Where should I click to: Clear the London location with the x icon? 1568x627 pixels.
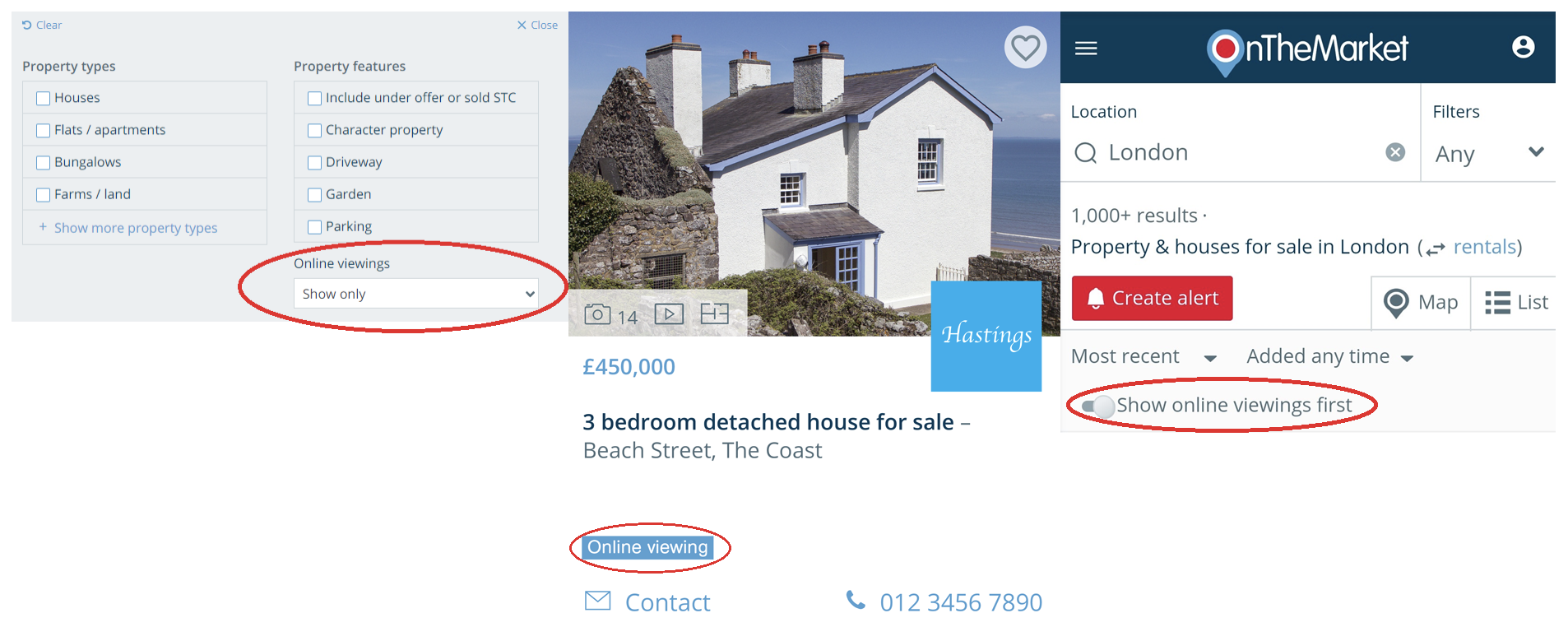1395,152
